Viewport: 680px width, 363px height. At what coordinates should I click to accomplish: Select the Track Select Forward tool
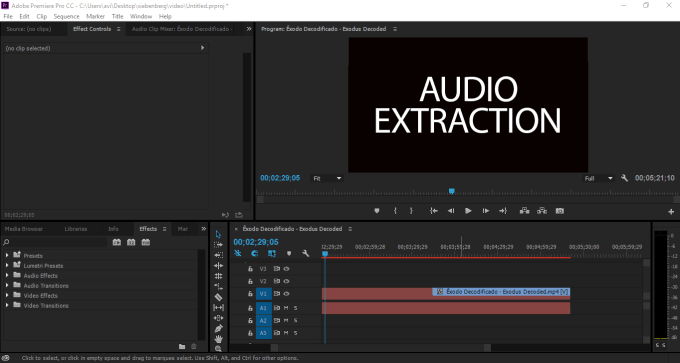point(218,245)
